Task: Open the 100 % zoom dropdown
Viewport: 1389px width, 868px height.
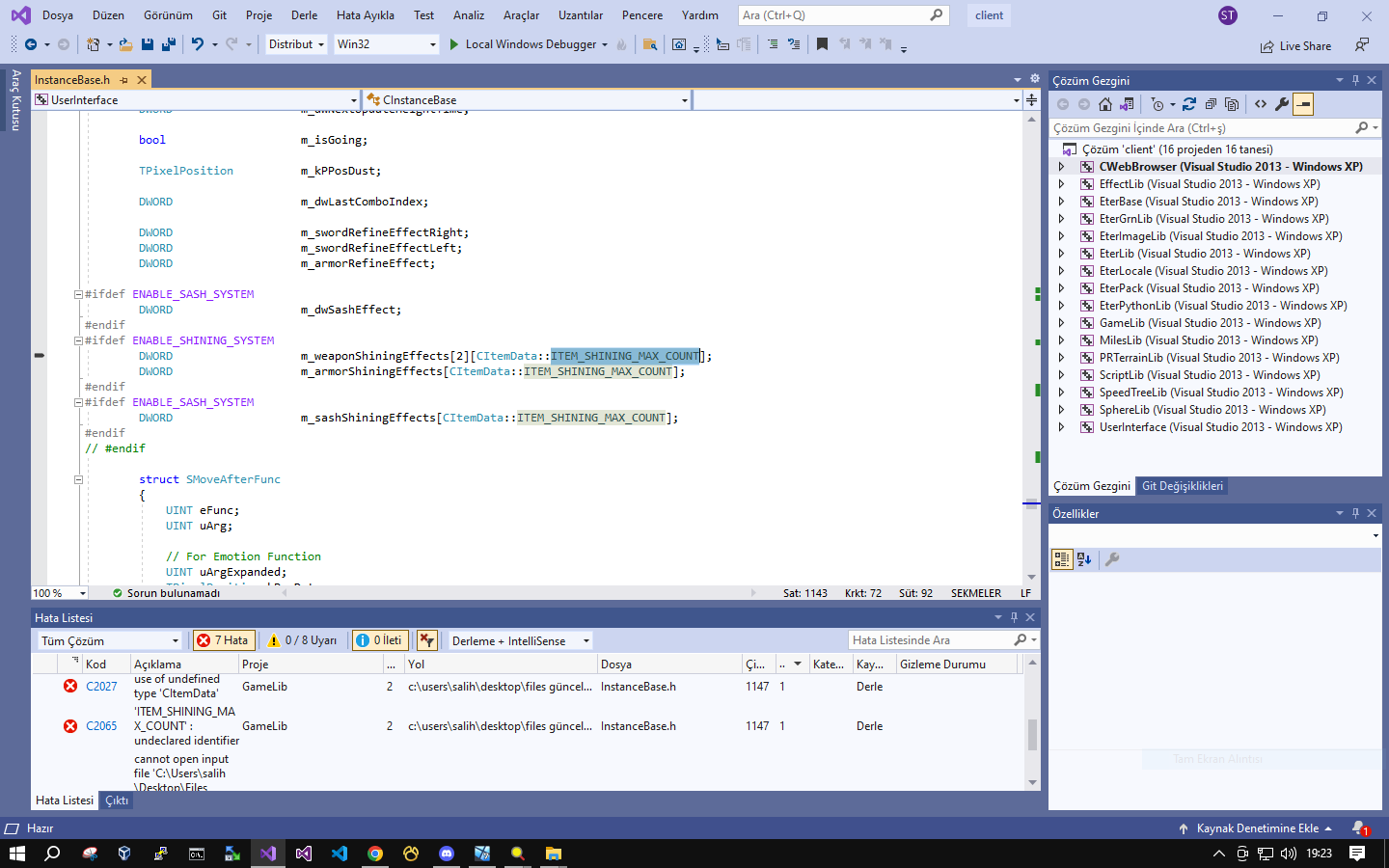Action: pos(60,593)
